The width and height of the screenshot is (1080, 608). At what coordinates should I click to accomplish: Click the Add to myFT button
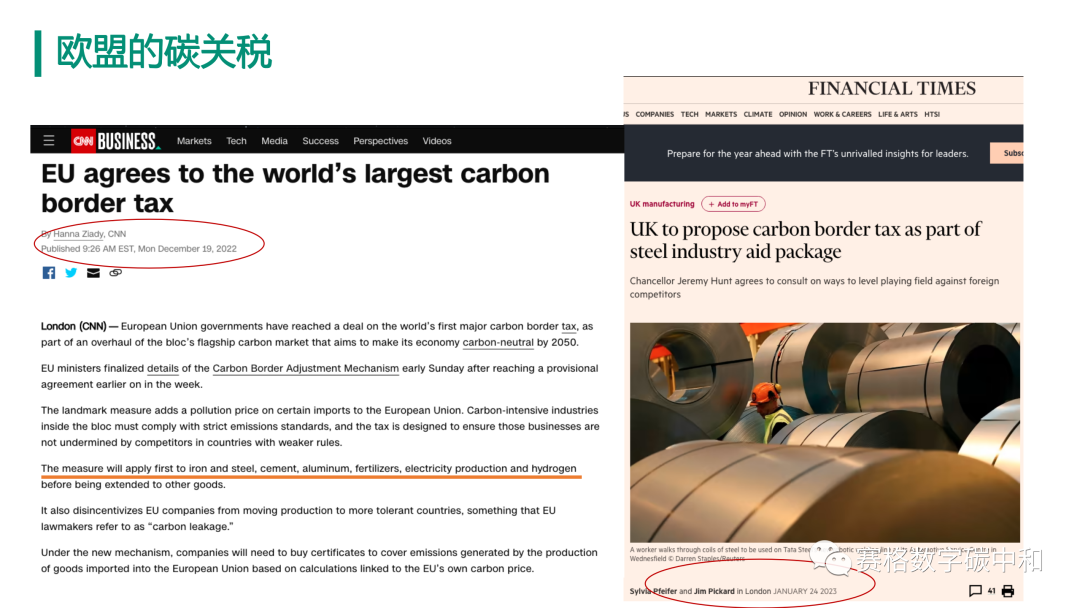point(733,204)
